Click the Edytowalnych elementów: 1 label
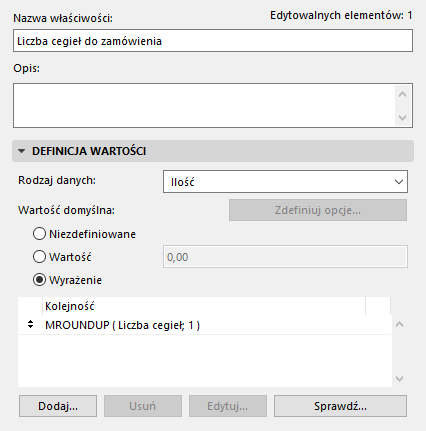 tap(341, 15)
